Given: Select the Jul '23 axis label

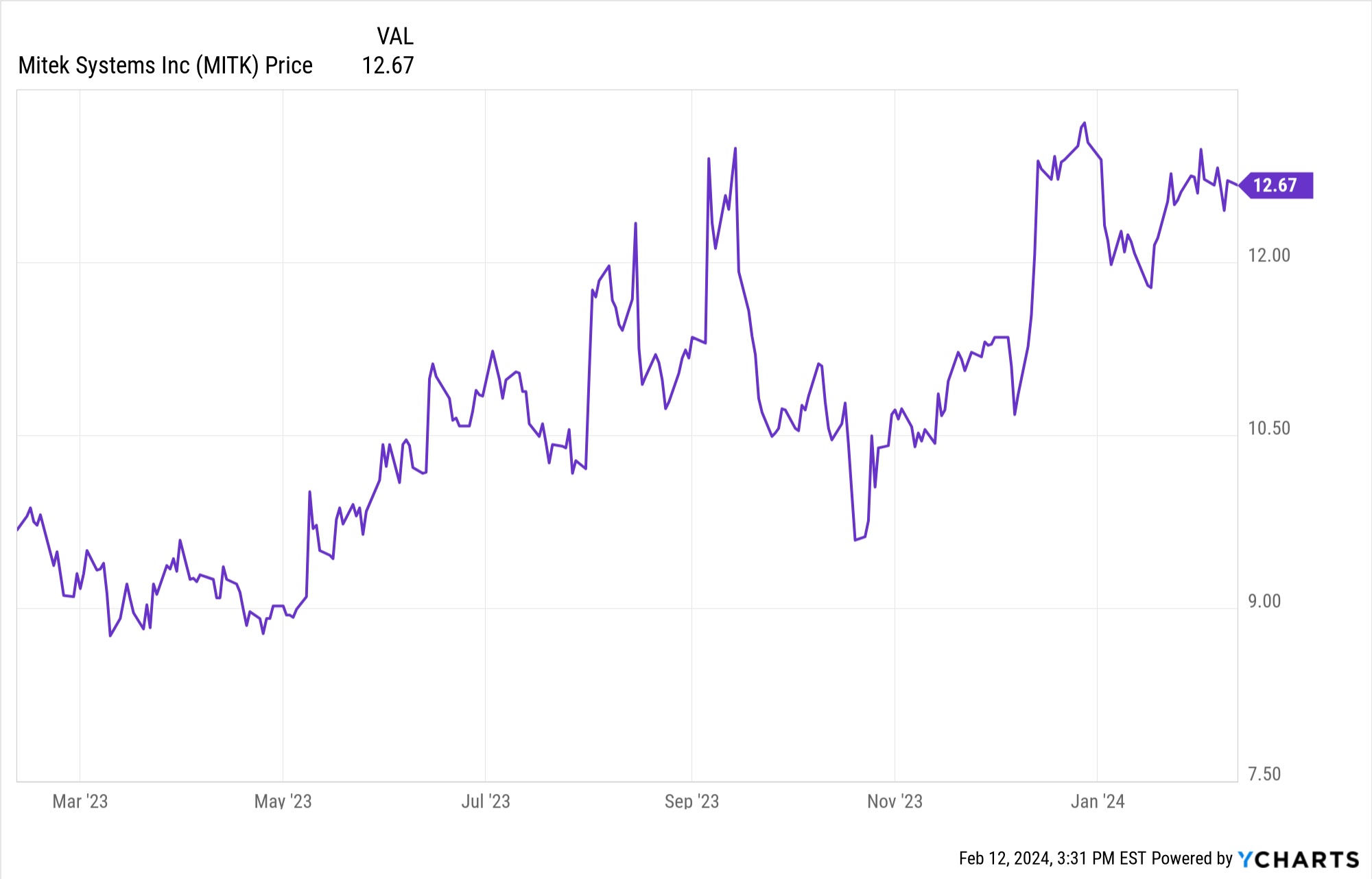Looking at the screenshot, I should click(486, 801).
